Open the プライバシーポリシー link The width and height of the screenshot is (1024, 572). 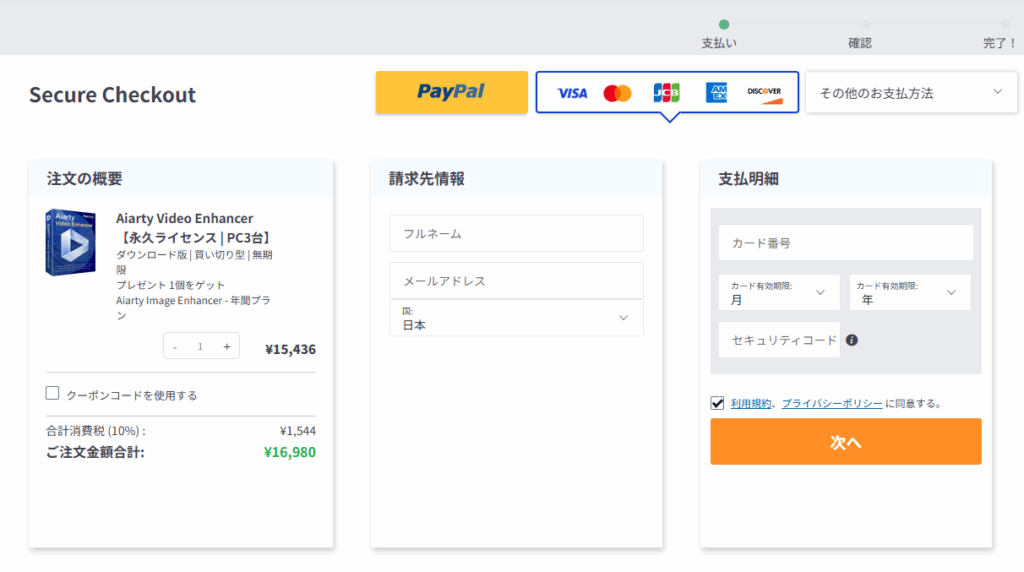[832, 404]
